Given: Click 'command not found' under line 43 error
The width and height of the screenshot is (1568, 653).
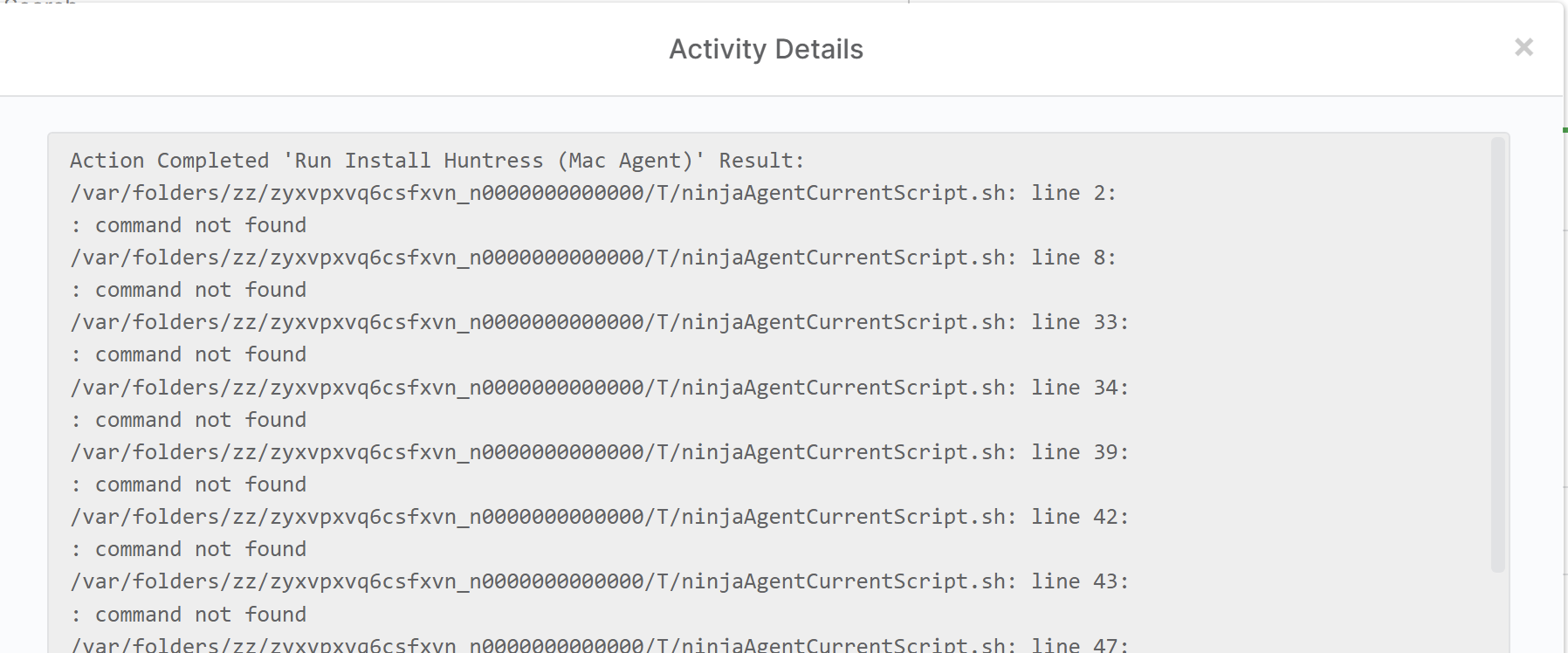Looking at the screenshot, I should pos(200,615).
